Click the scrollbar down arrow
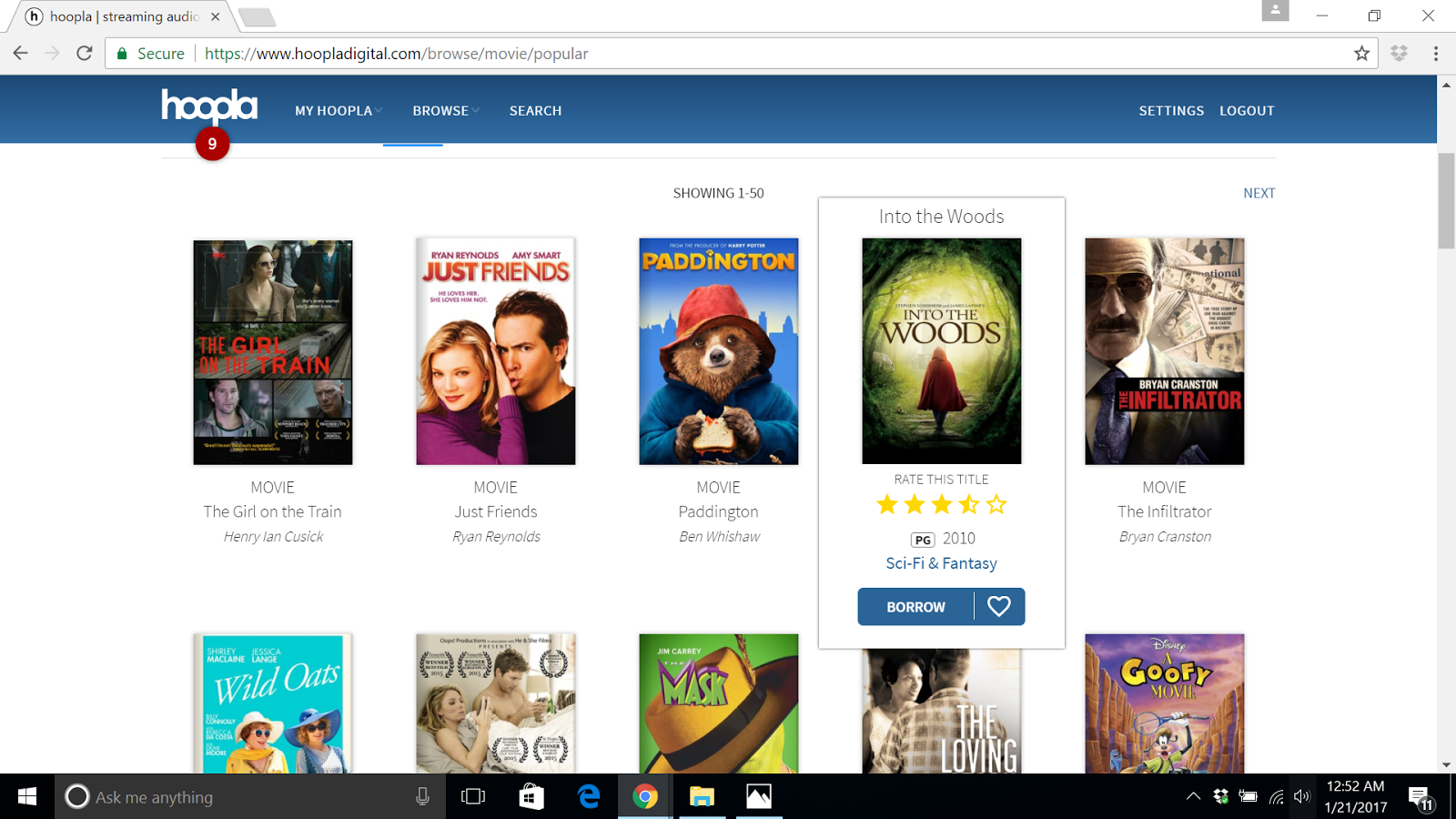This screenshot has width=1456, height=819. (1446, 765)
